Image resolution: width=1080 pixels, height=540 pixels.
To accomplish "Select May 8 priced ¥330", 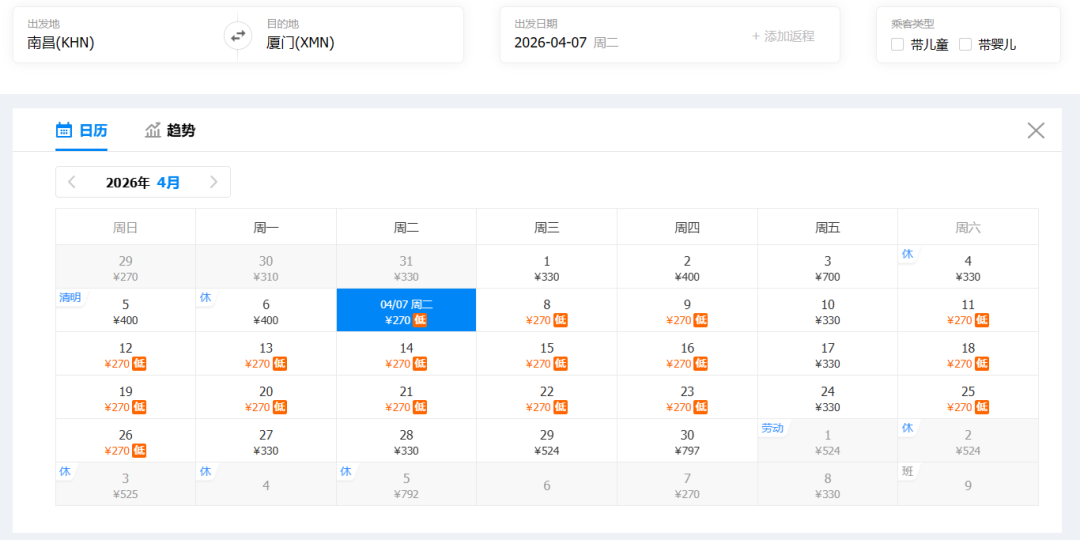I will coord(828,484).
